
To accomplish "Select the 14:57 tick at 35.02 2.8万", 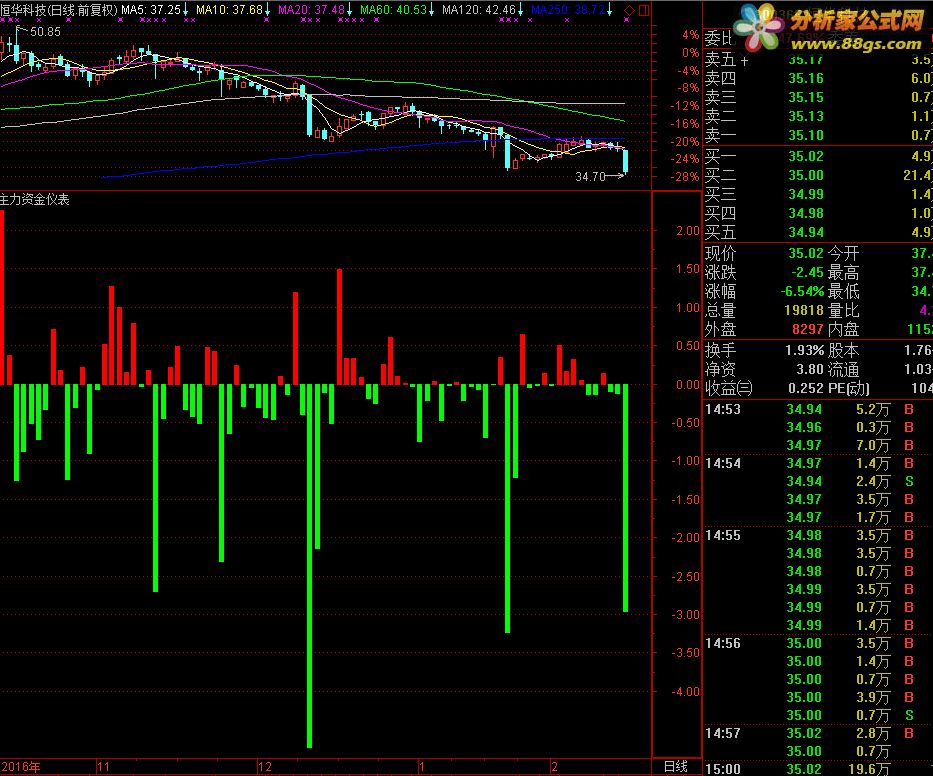I will coord(818,733).
